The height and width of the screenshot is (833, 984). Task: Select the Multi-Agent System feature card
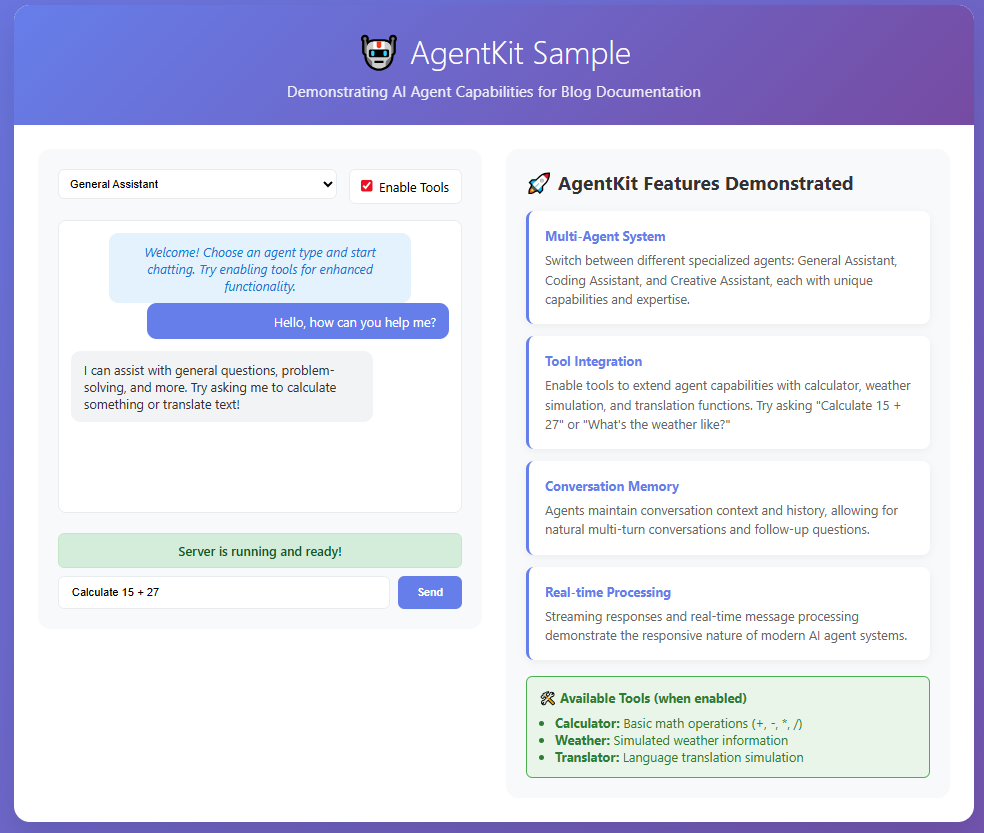pyautogui.click(x=728, y=267)
